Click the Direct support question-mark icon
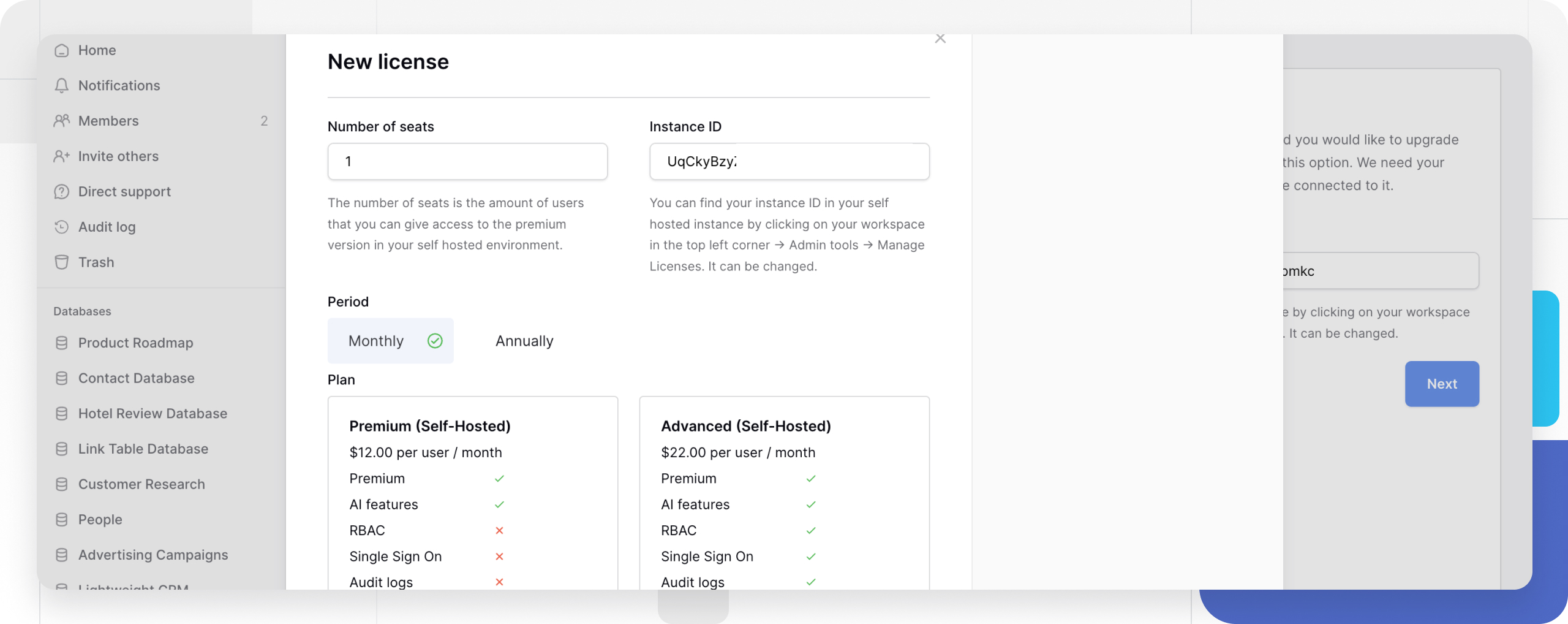The image size is (1568, 624). [x=61, y=192]
